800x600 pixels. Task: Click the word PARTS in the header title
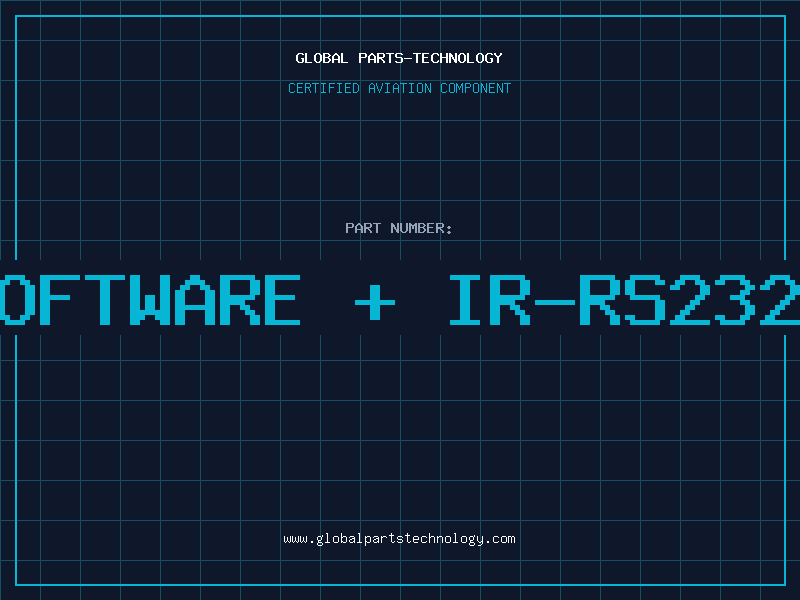[x=380, y=58]
